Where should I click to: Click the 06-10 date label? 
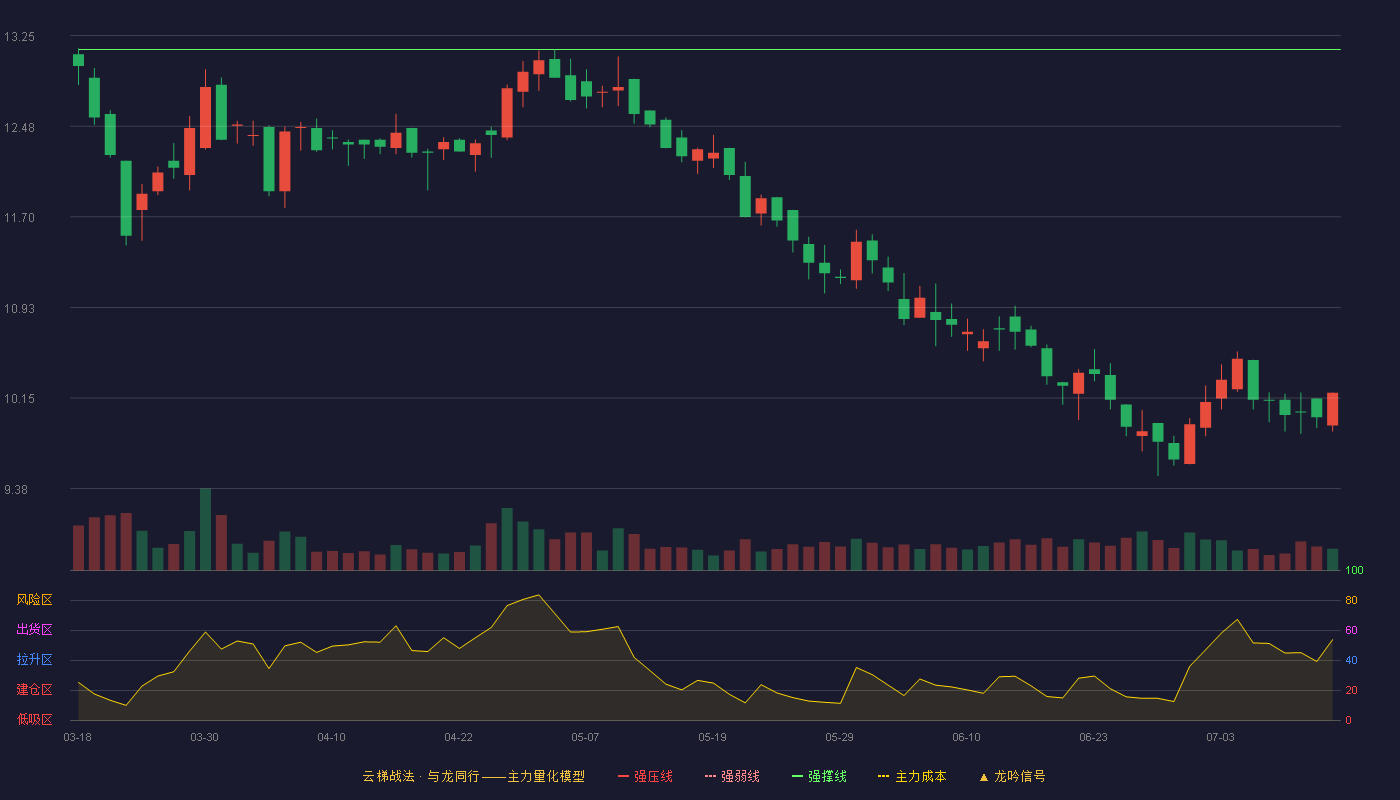pos(966,737)
